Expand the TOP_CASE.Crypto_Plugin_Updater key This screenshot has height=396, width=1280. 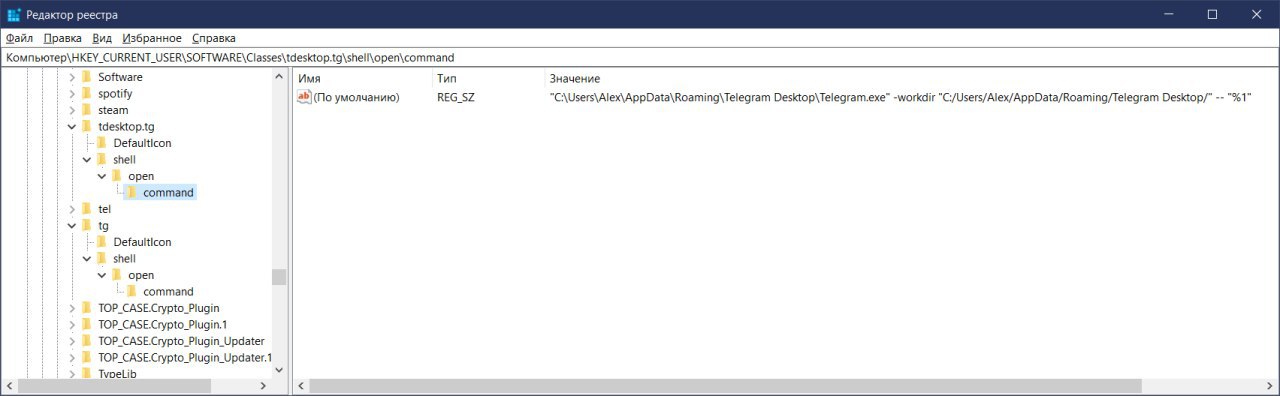71,341
